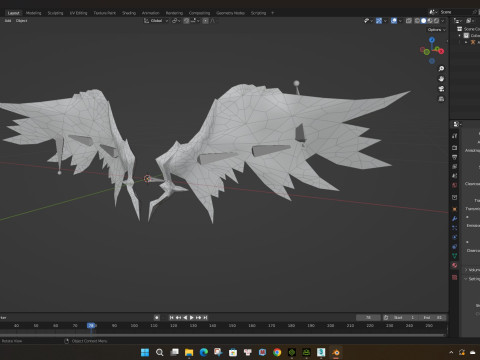480x360 pixels.
Task: Toggle proportional editing button
Action: click(205, 21)
